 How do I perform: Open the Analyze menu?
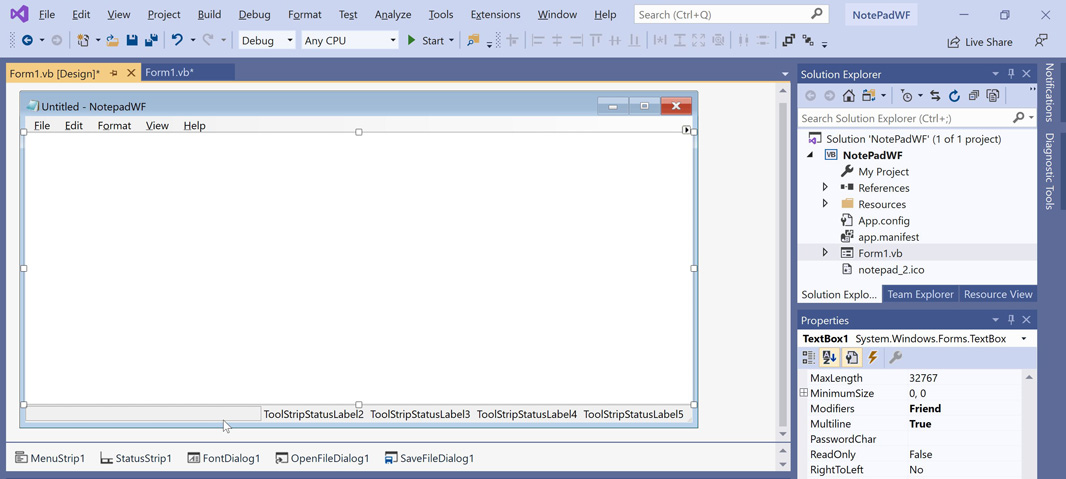click(x=392, y=15)
